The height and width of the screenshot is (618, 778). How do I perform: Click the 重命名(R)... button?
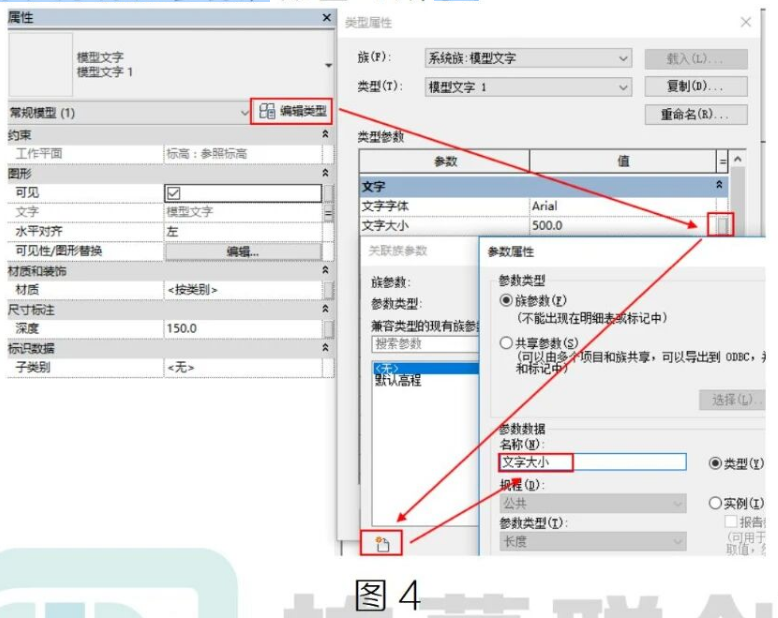pyautogui.click(x=696, y=115)
